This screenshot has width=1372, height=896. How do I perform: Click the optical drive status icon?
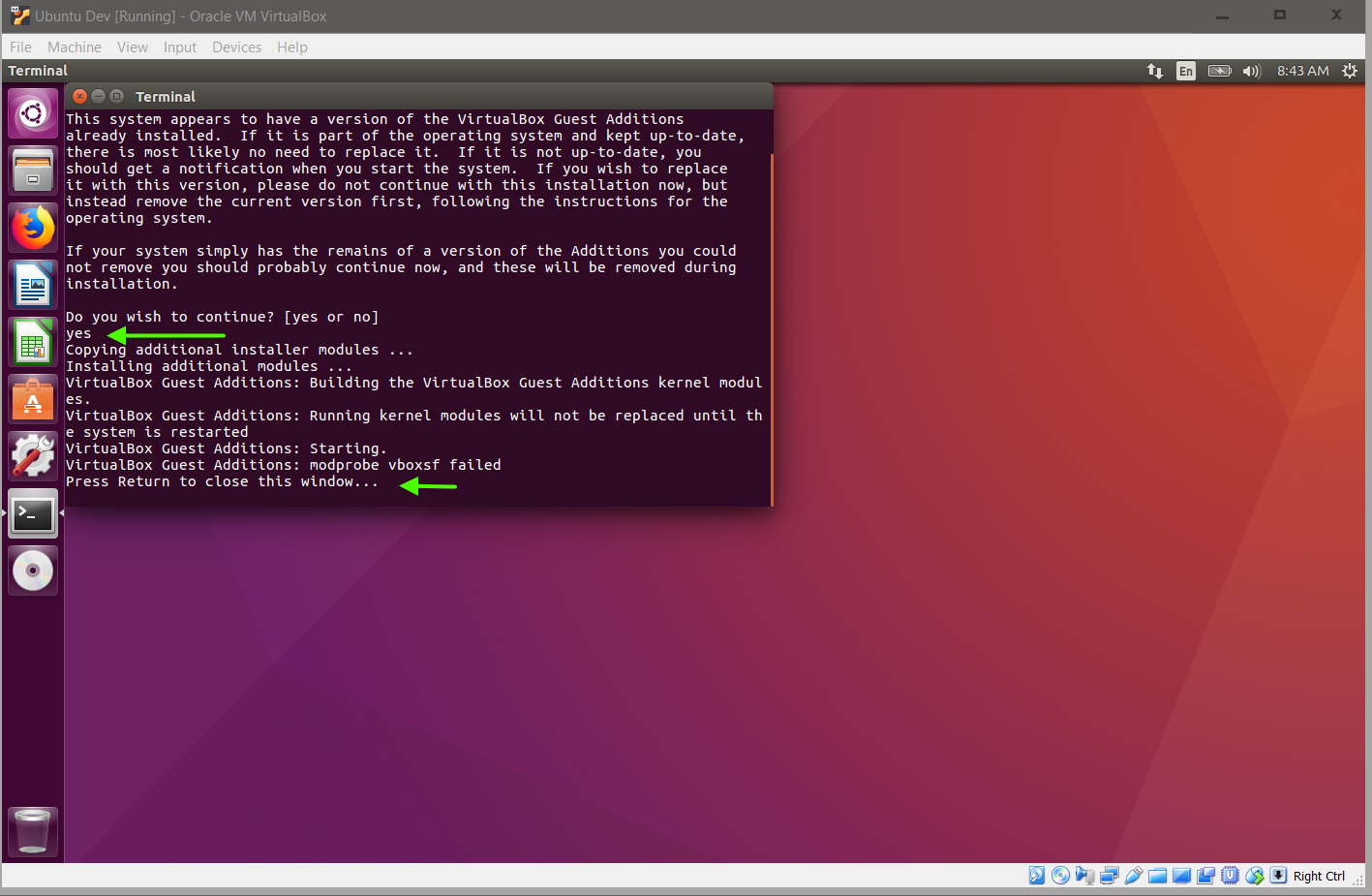point(1061,876)
